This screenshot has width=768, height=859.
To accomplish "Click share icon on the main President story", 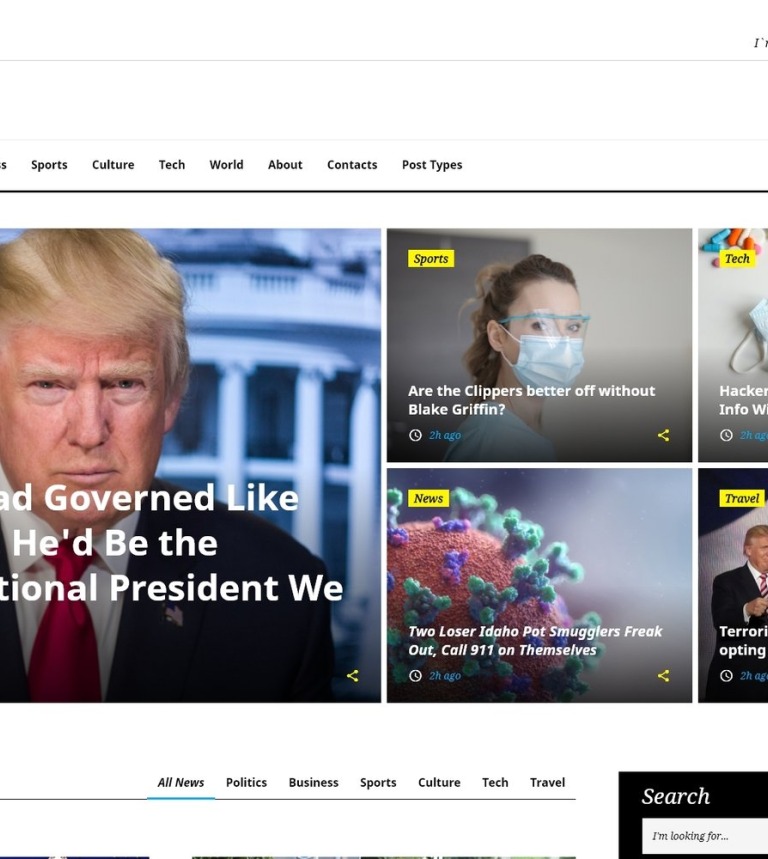I will tap(353, 676).
